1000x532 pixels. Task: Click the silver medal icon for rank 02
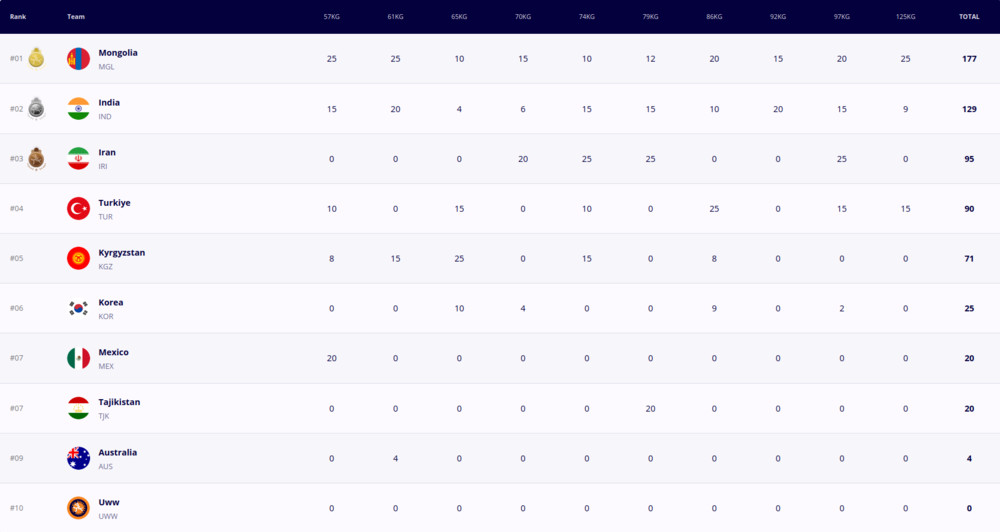coord(36,108)
